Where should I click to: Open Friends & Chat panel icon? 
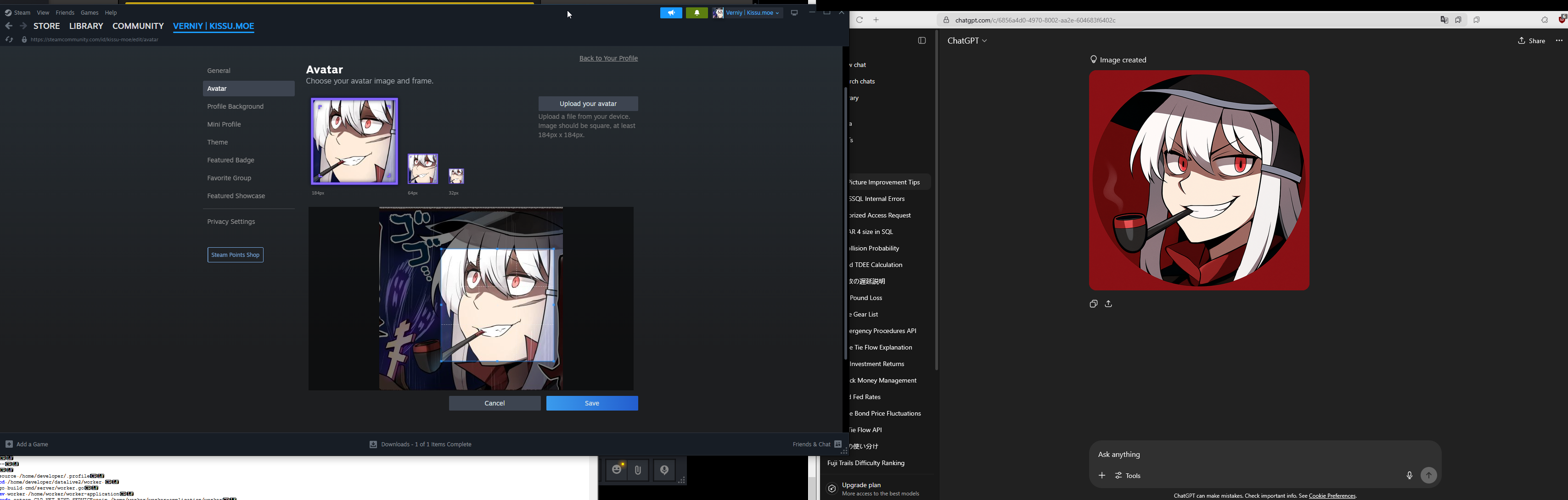click(838, 444)
